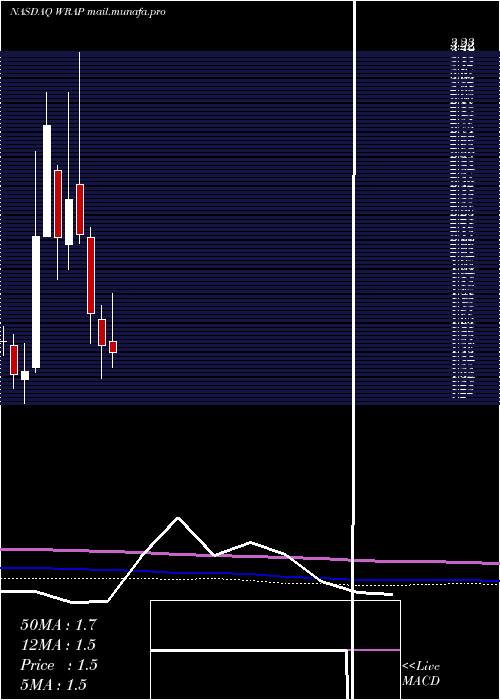Click the 5MA : 1.5 label
Viewport: 500px width, 700px height.
(54, 684)
